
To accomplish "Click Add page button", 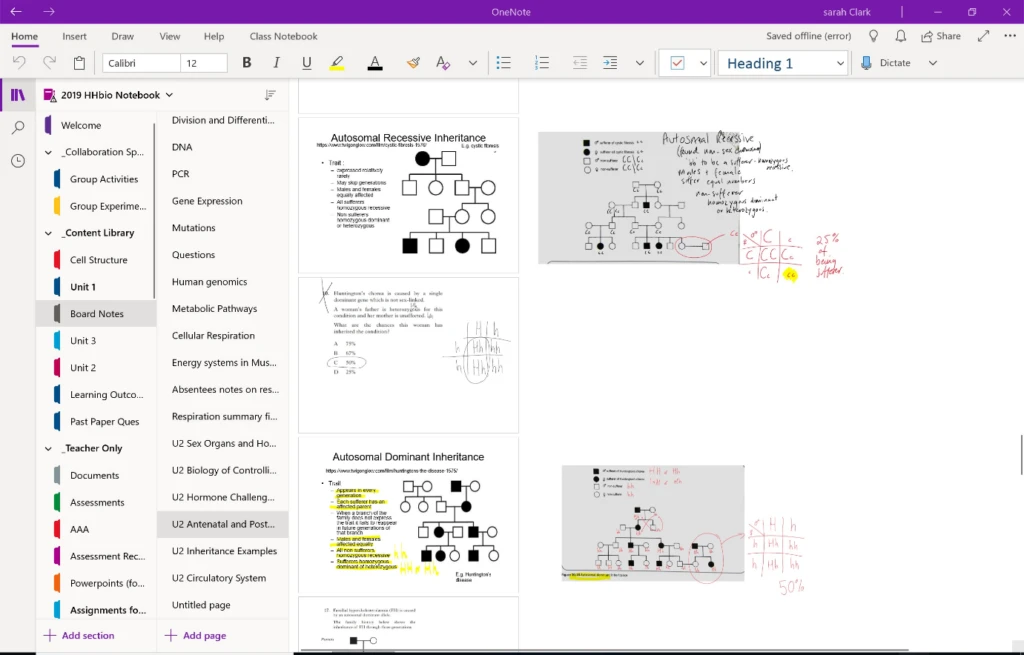I will [196, 635].
